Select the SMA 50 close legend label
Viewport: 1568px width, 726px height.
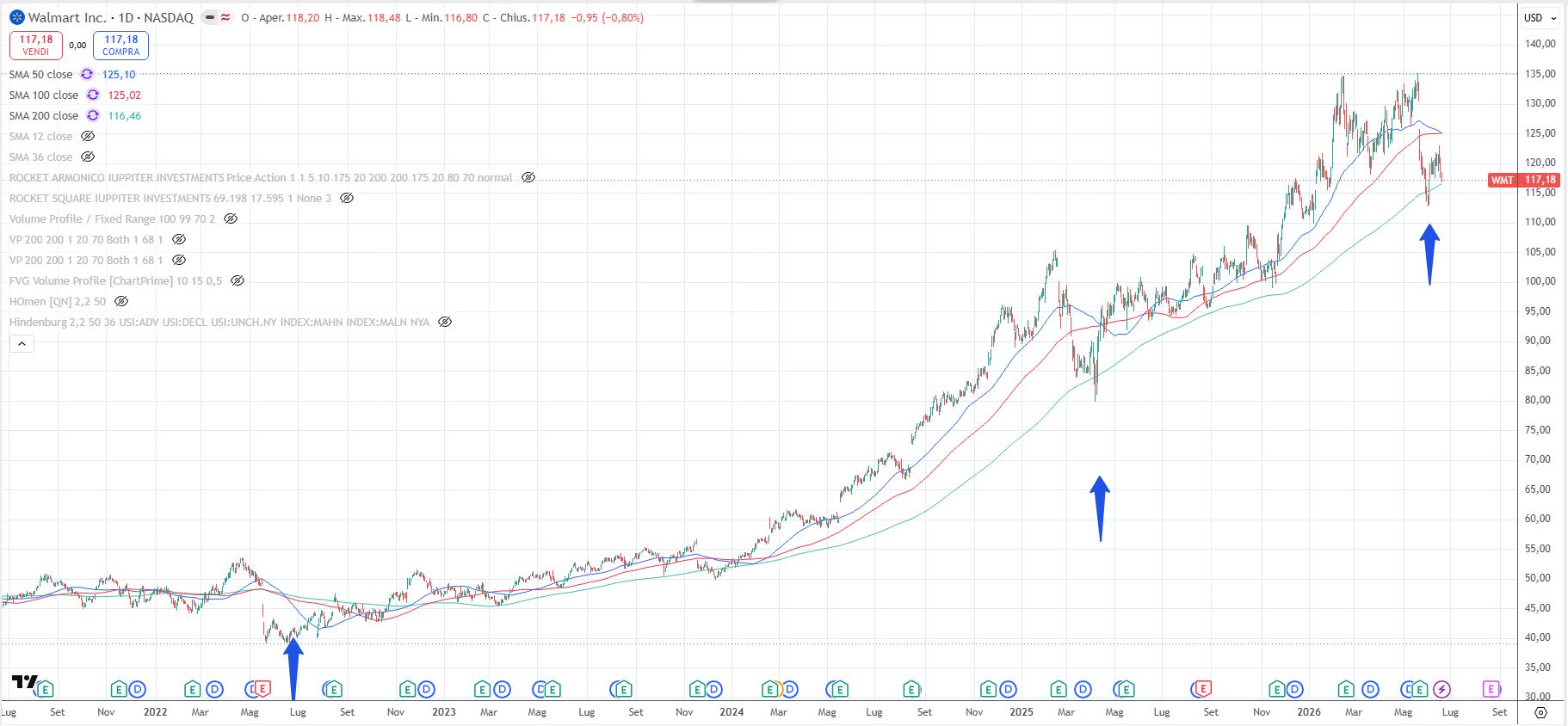coord(41,74)
